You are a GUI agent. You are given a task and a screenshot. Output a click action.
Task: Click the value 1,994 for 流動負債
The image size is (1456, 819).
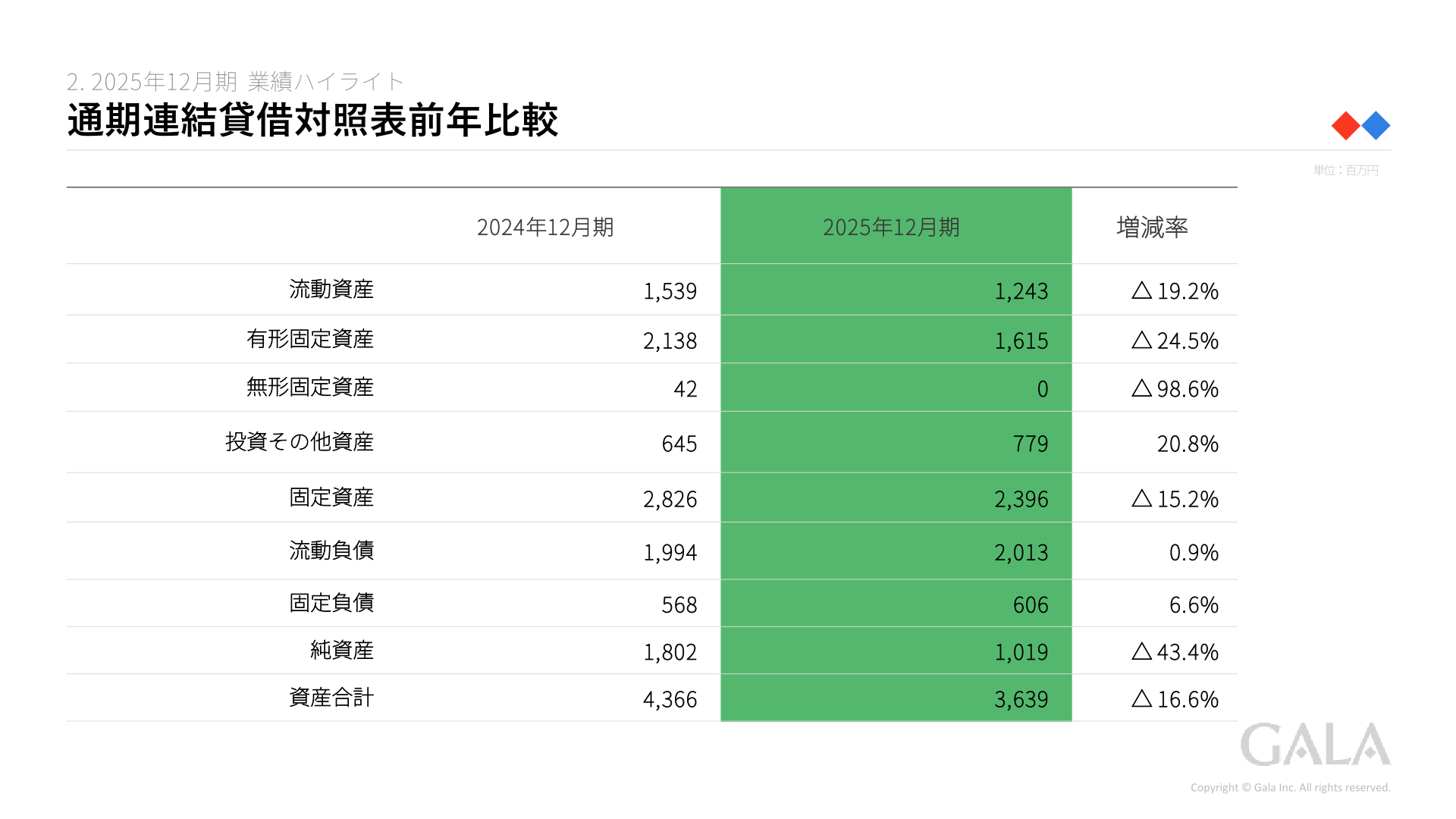[x=670, y=553]
